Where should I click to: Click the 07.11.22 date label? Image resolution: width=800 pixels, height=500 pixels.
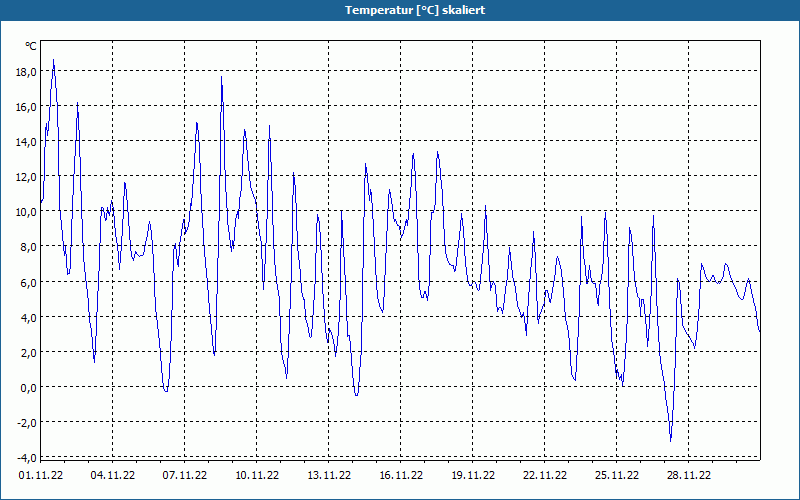click(185, 475)
